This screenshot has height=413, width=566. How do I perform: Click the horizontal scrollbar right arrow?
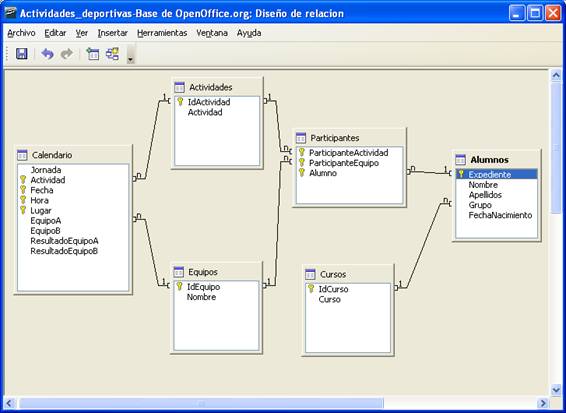click(x=543, y=403)
